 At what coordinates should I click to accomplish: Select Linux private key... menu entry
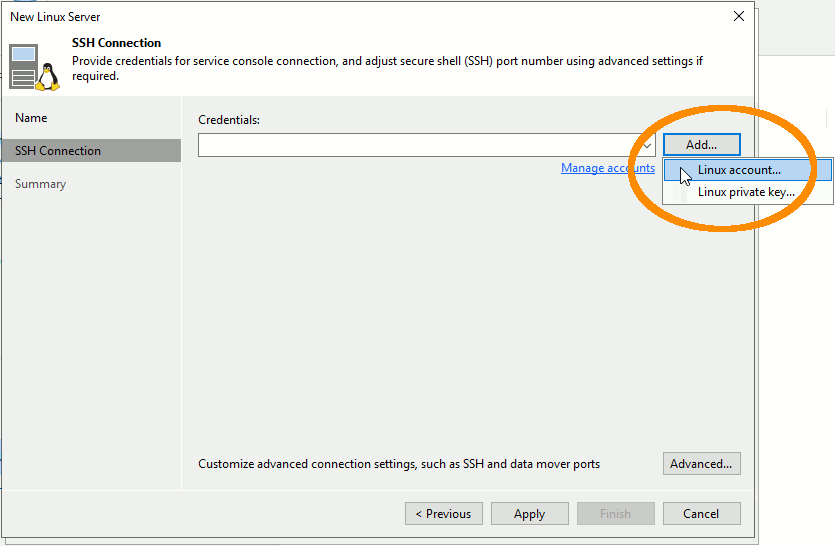[x=746, y=192]
